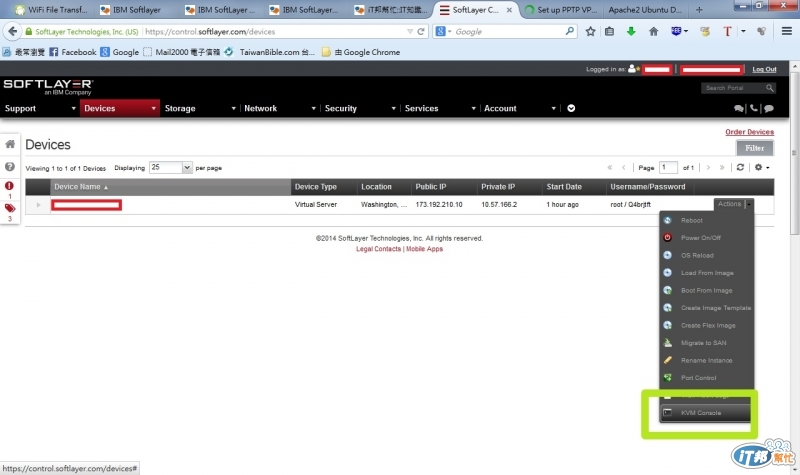Change the per page display count dropdown
Screen dimensions: 800x475
170,167
